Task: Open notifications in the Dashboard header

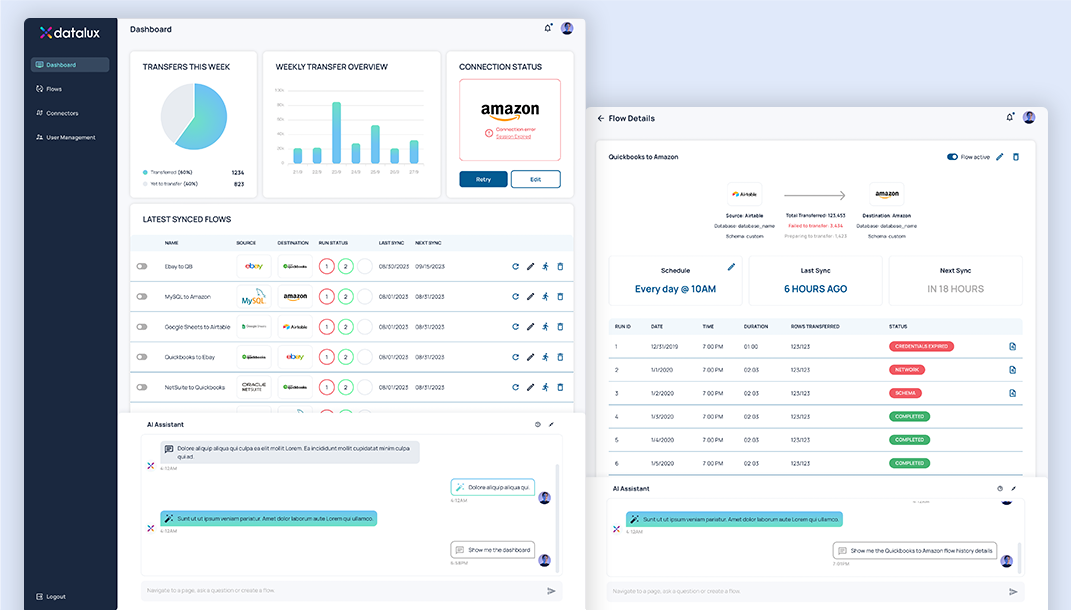Action: click(548, 28)
